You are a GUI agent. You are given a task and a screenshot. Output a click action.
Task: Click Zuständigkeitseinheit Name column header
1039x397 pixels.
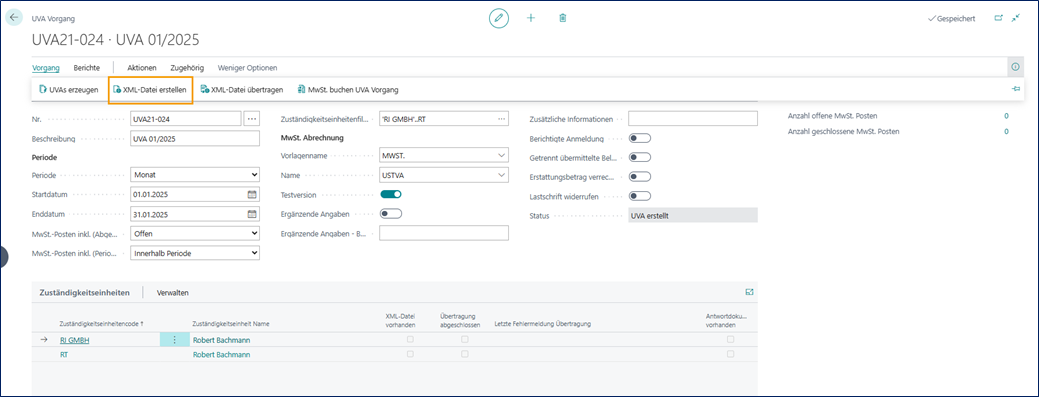click(x=230, y=323)
